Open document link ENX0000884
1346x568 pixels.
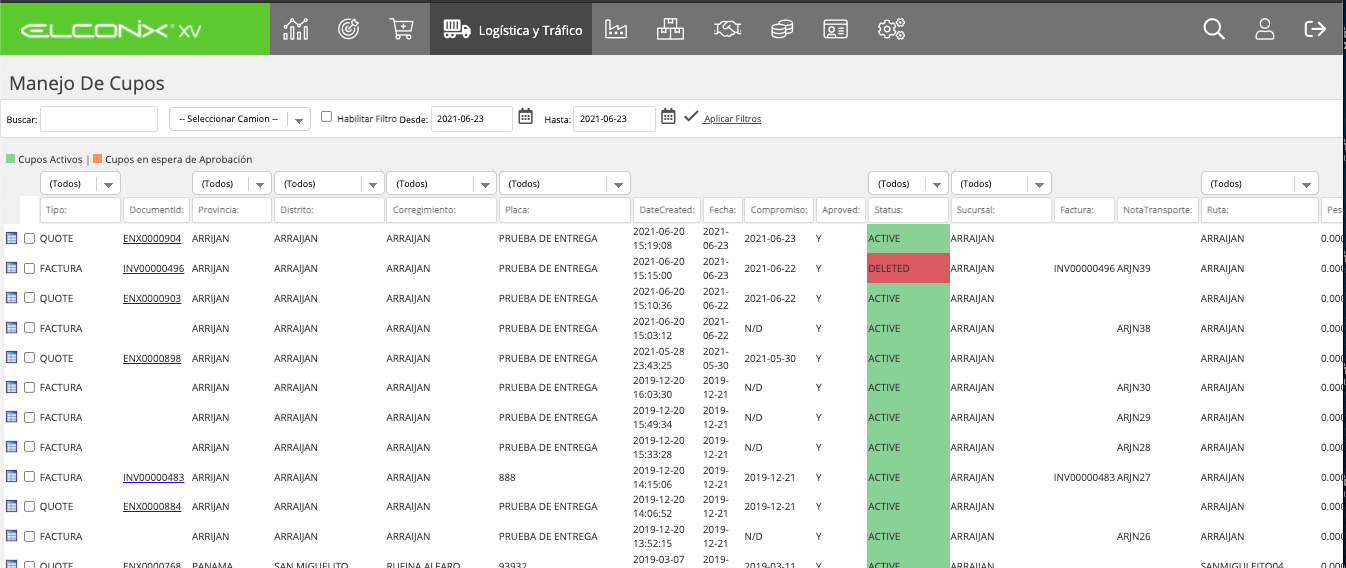152,506
